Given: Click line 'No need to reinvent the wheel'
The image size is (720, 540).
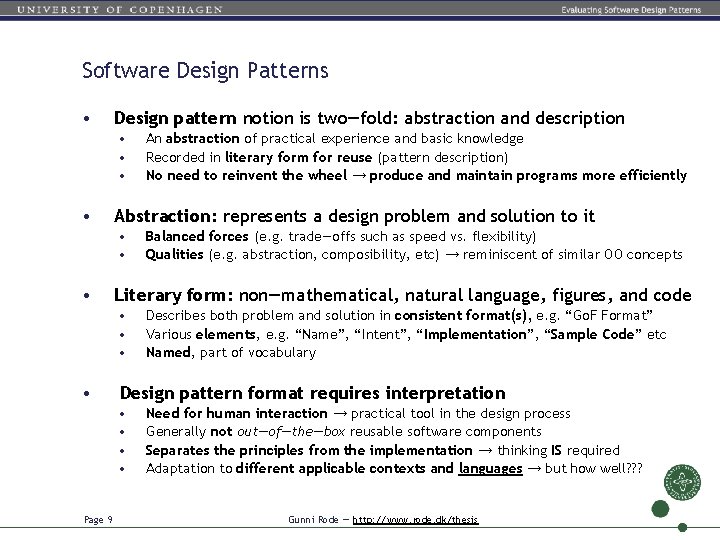Looking at the screenshot, I should click(x=416, y=176).
